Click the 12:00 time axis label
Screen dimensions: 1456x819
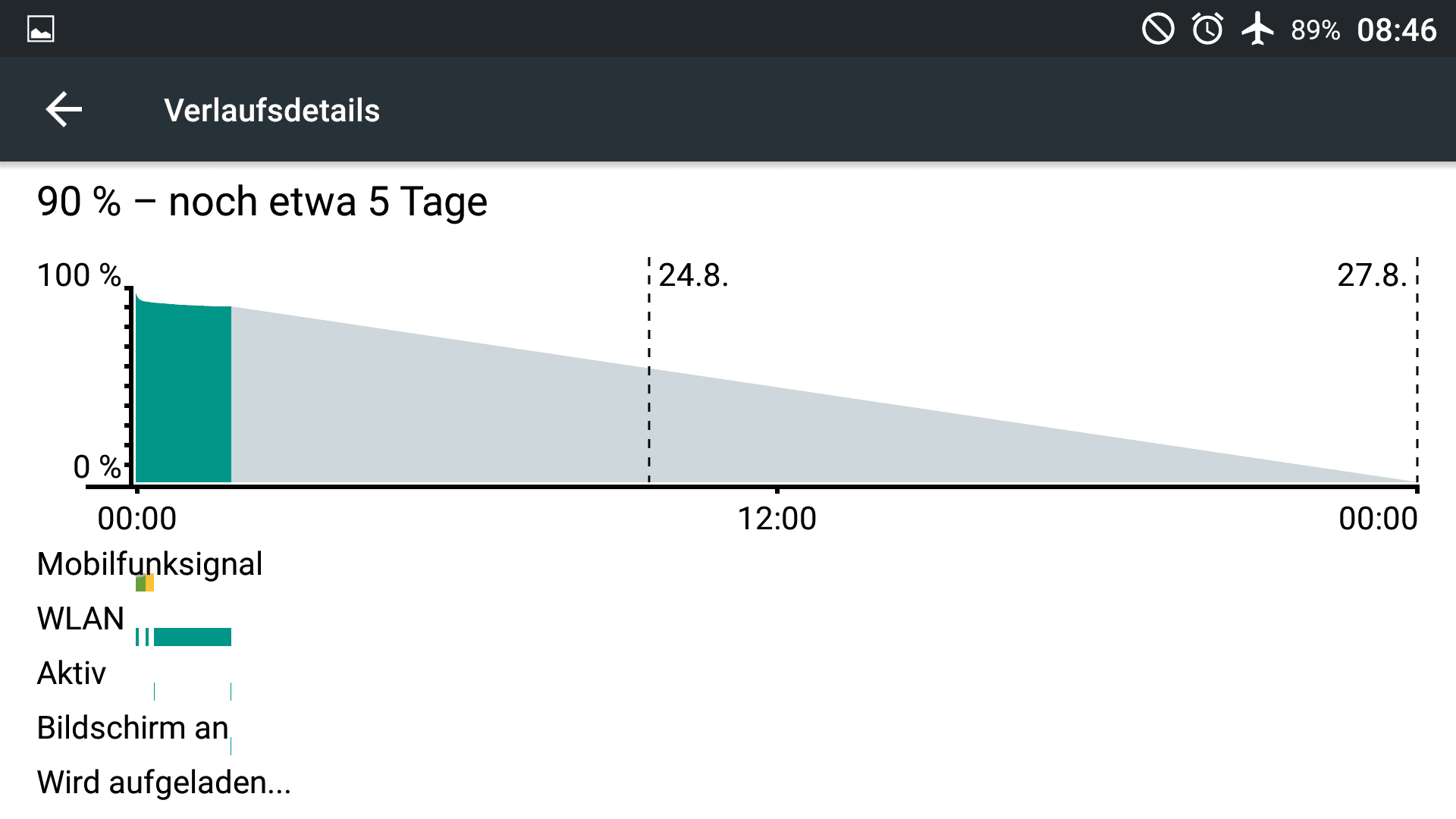777,519
